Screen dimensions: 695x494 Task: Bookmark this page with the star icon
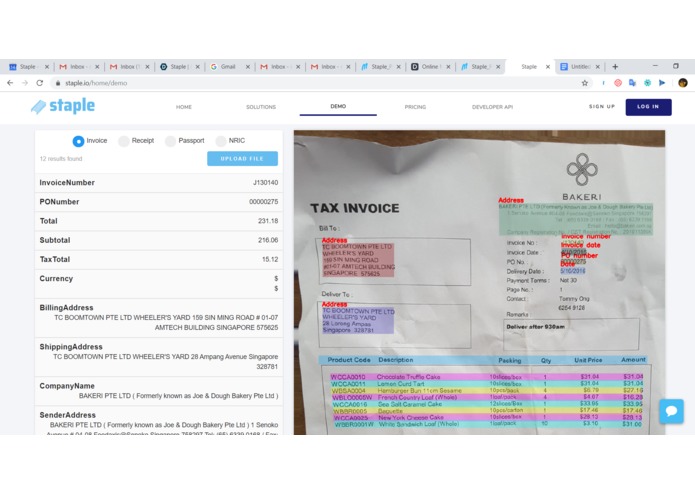click(x=585, y=83)
